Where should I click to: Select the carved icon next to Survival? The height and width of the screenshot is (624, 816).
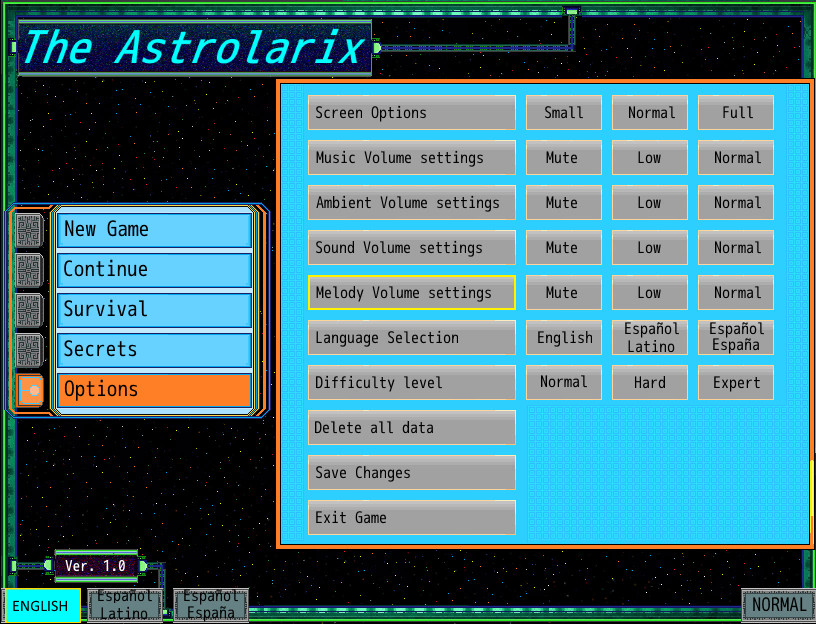[x=27, y=310]
